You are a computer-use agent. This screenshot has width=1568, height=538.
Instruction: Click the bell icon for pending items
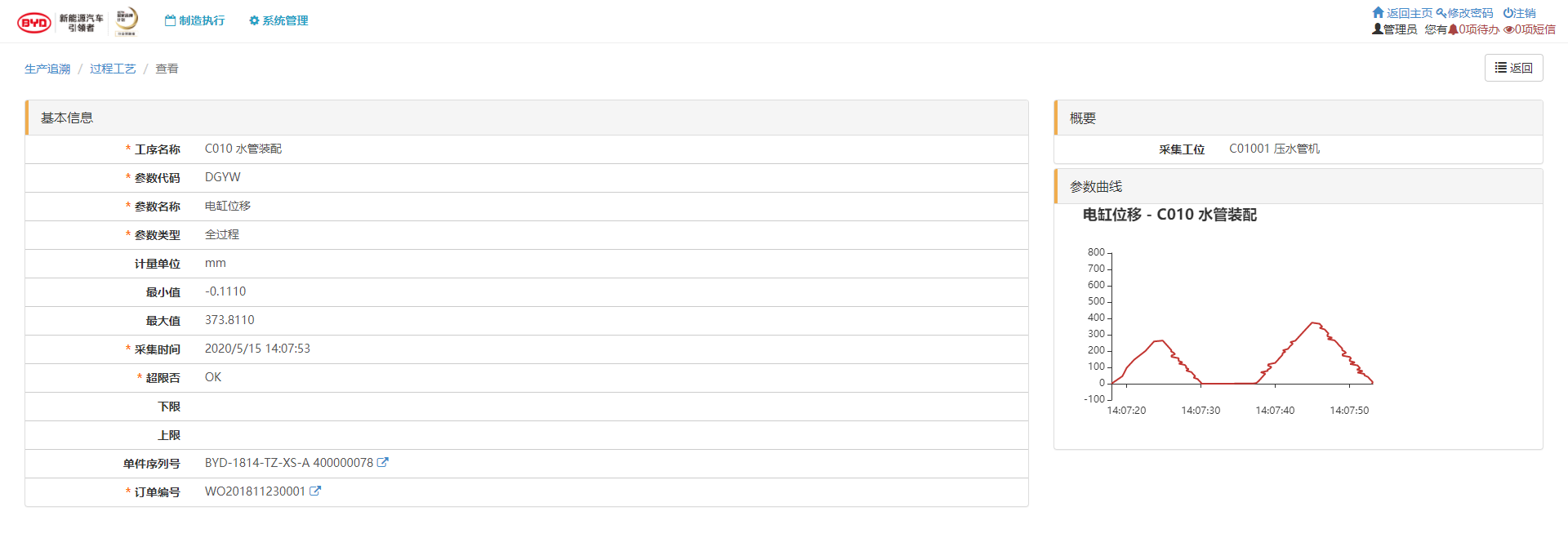coord(1453,29)
